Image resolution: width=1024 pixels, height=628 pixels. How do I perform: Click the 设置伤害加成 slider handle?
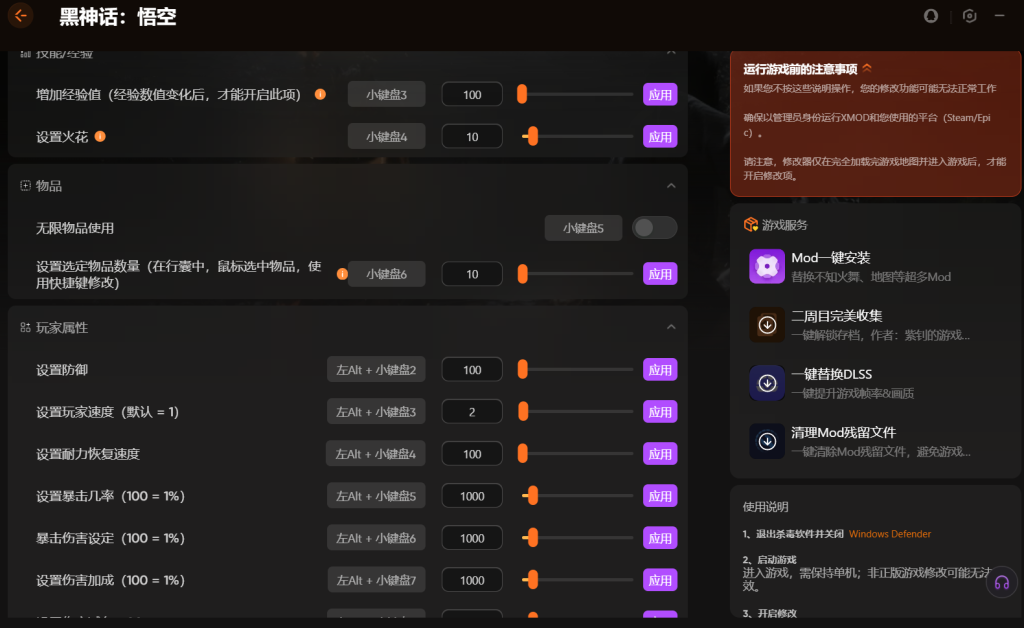pos(533,580)
